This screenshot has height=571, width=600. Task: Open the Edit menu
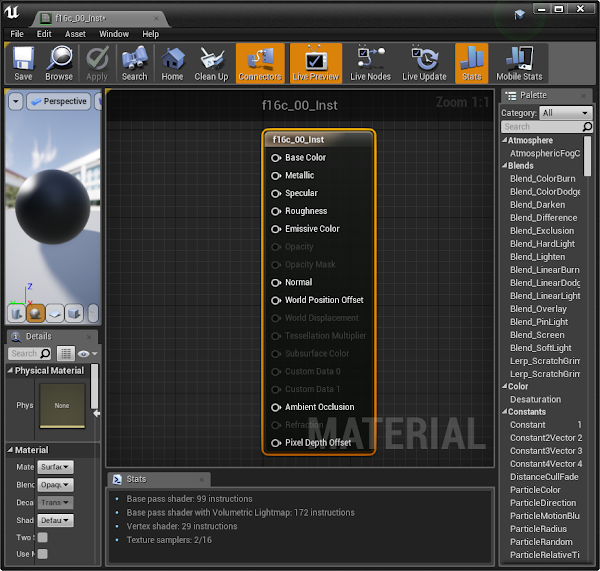point(44,34)
